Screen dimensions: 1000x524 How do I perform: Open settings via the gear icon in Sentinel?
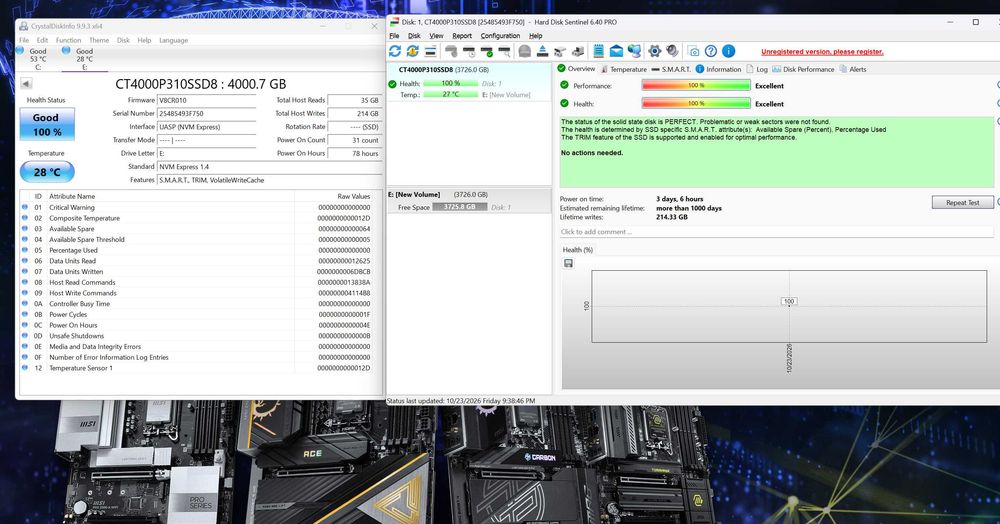coord(654,51)
